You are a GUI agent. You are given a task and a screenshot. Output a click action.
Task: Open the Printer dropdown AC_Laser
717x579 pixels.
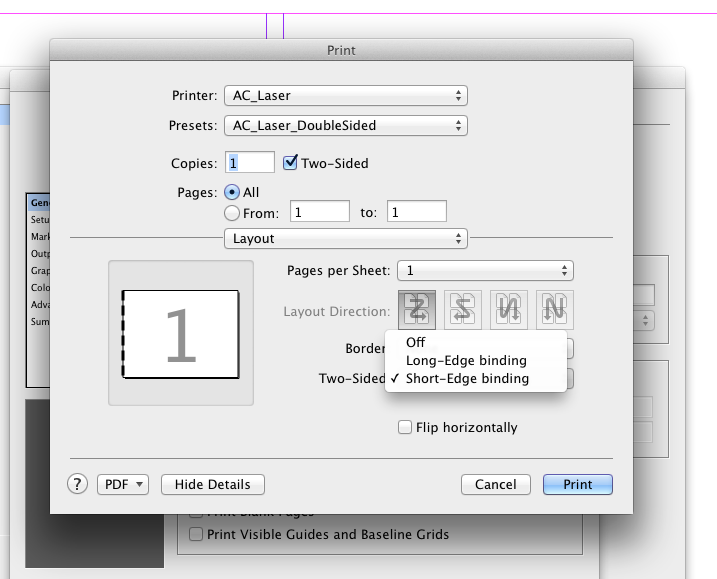346,96
